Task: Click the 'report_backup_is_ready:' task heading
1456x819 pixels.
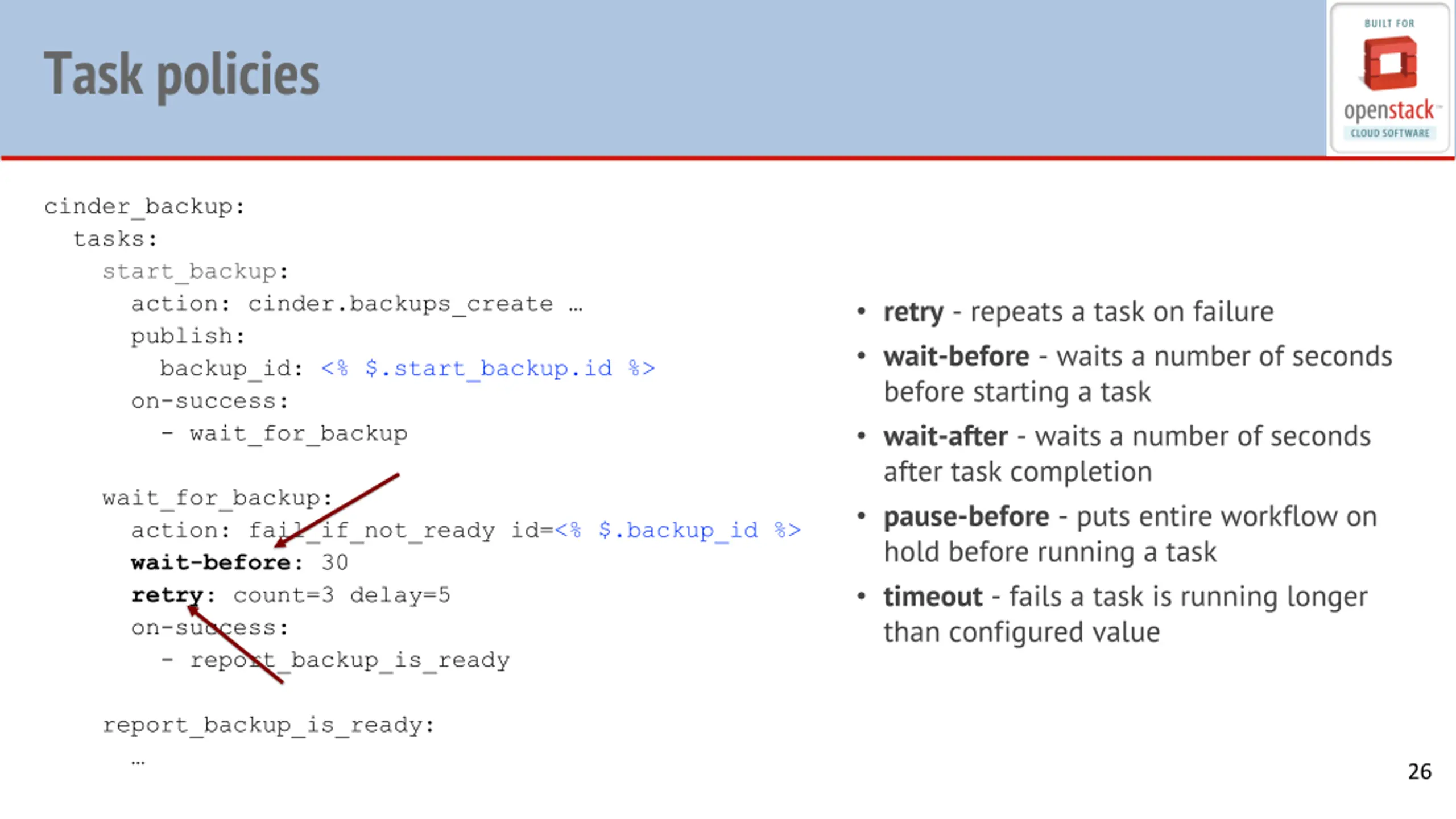Action: coord(268,725)
